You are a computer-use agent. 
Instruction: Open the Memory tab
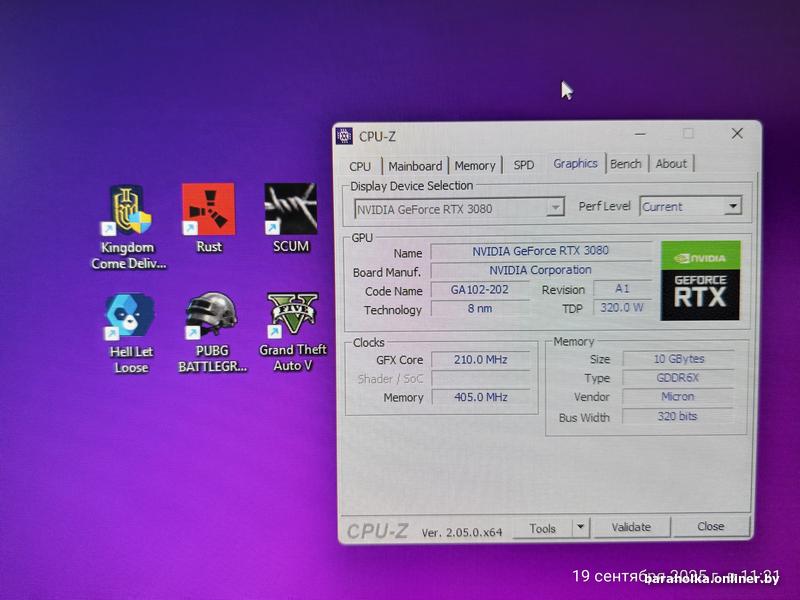point(475,166)
